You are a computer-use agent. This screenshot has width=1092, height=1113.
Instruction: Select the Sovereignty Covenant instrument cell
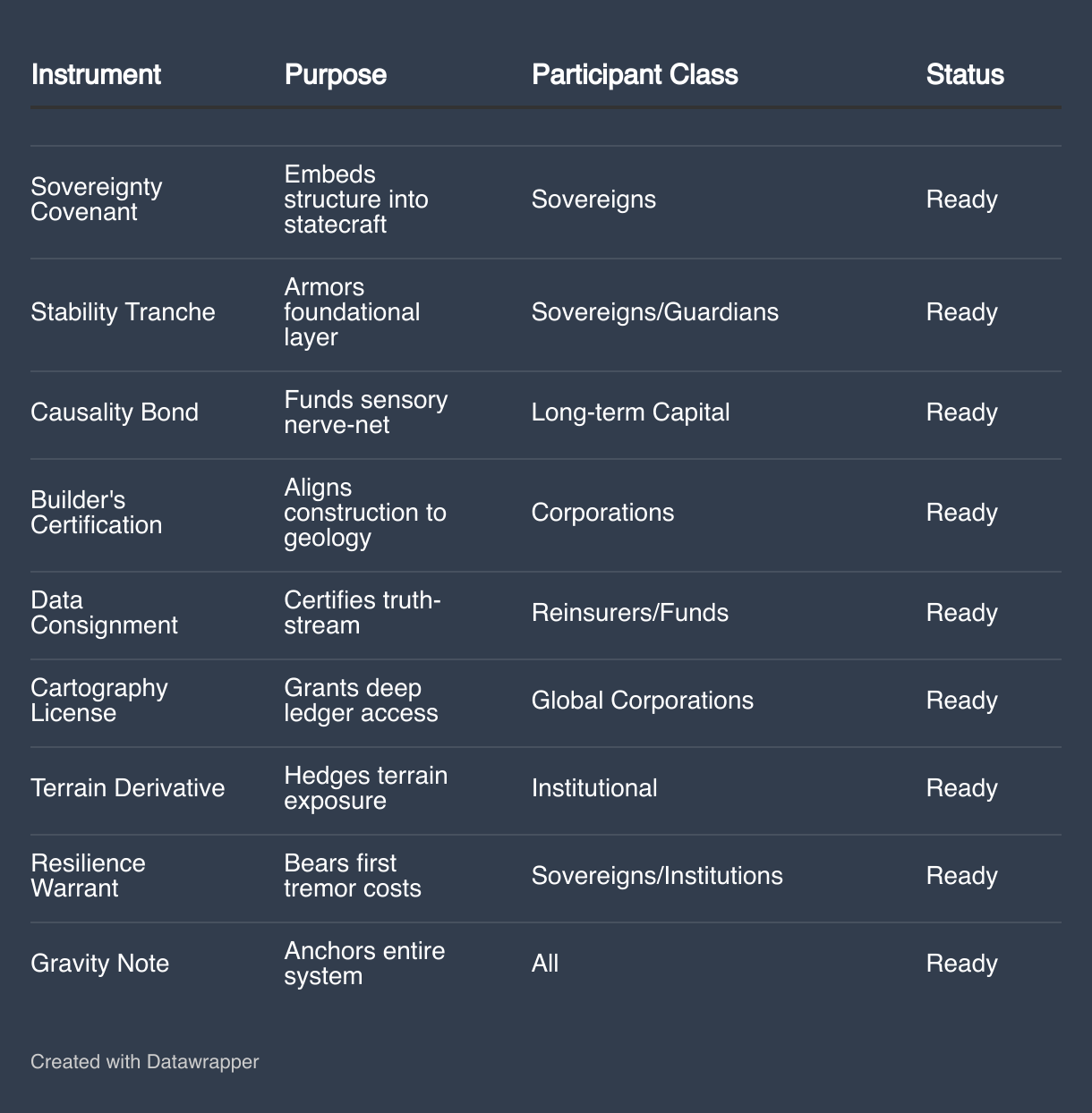point(97,200)
